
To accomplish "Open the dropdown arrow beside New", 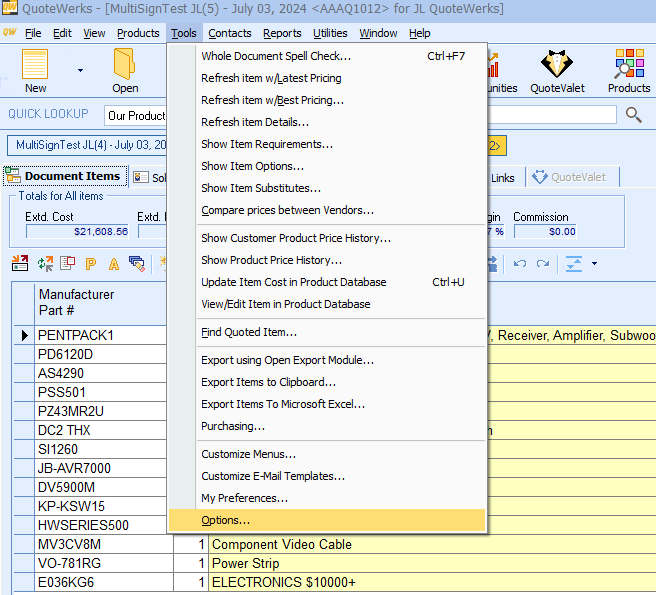I will click(80, 70).
